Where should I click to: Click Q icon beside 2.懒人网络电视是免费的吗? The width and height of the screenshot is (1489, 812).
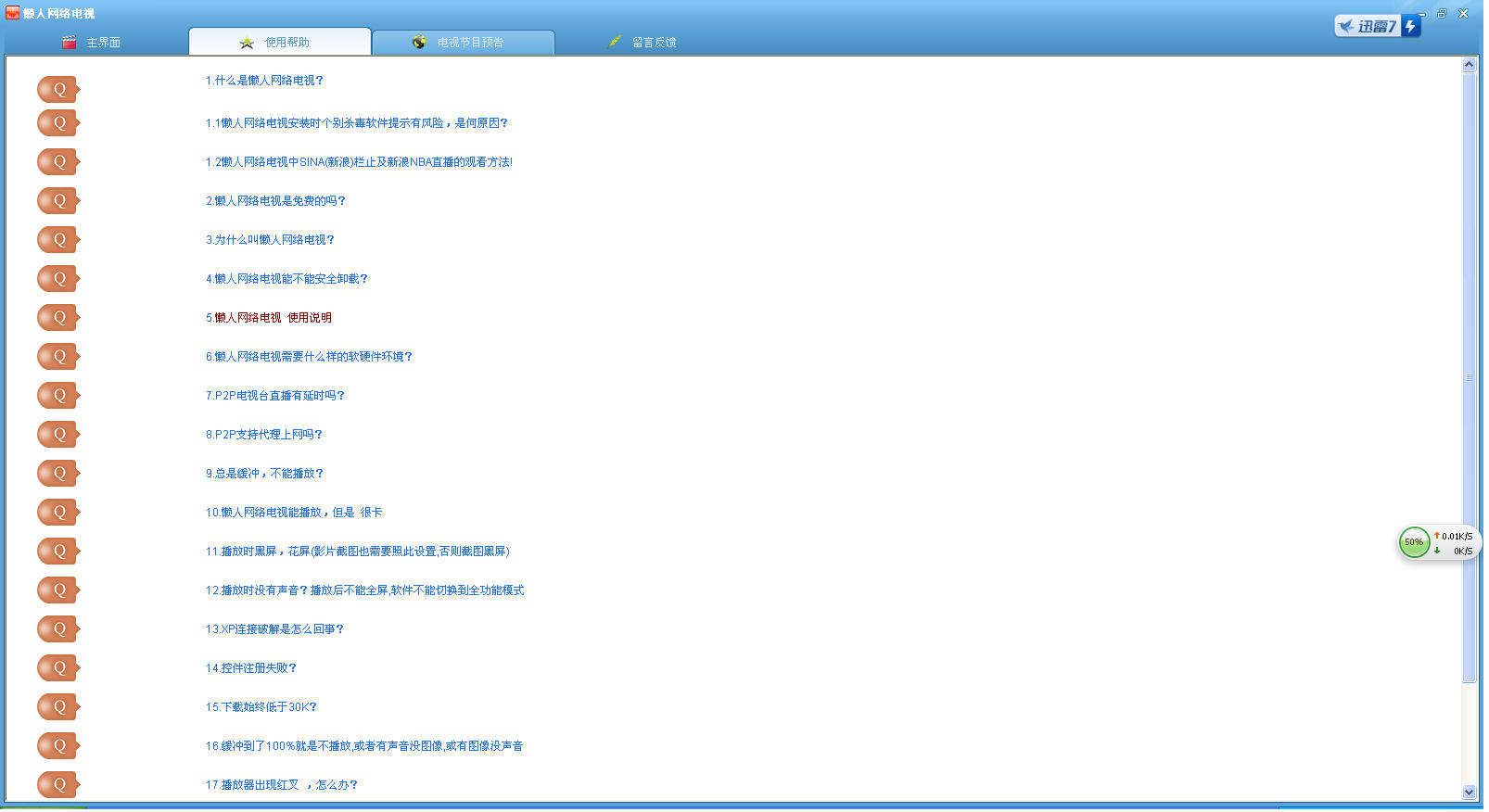[58, 201]
